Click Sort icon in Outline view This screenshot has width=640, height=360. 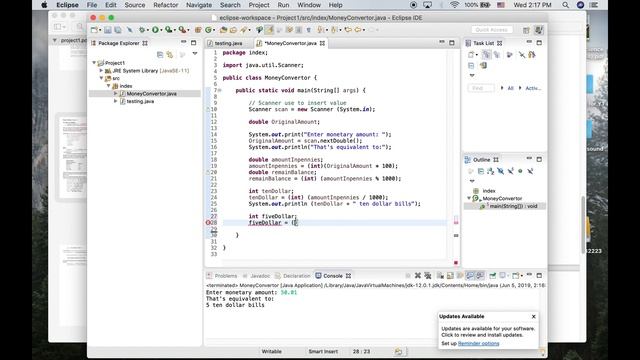pos(491,171)
